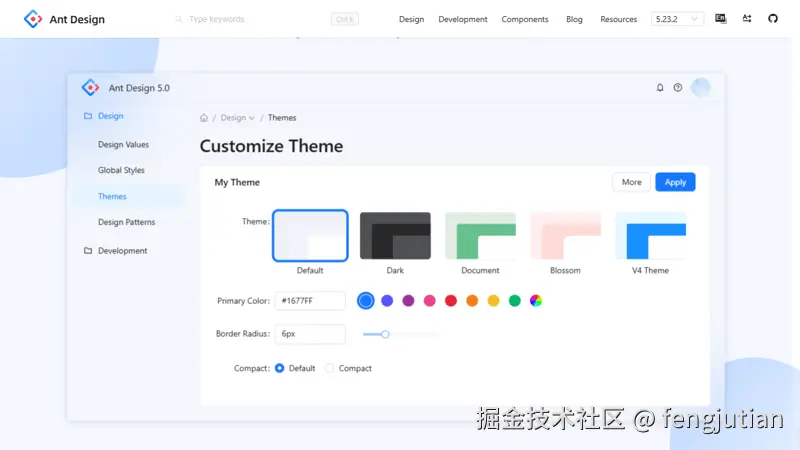Click the My Theme label
Image resolution: width=800 pixels, height=450 pixels.
237,182
